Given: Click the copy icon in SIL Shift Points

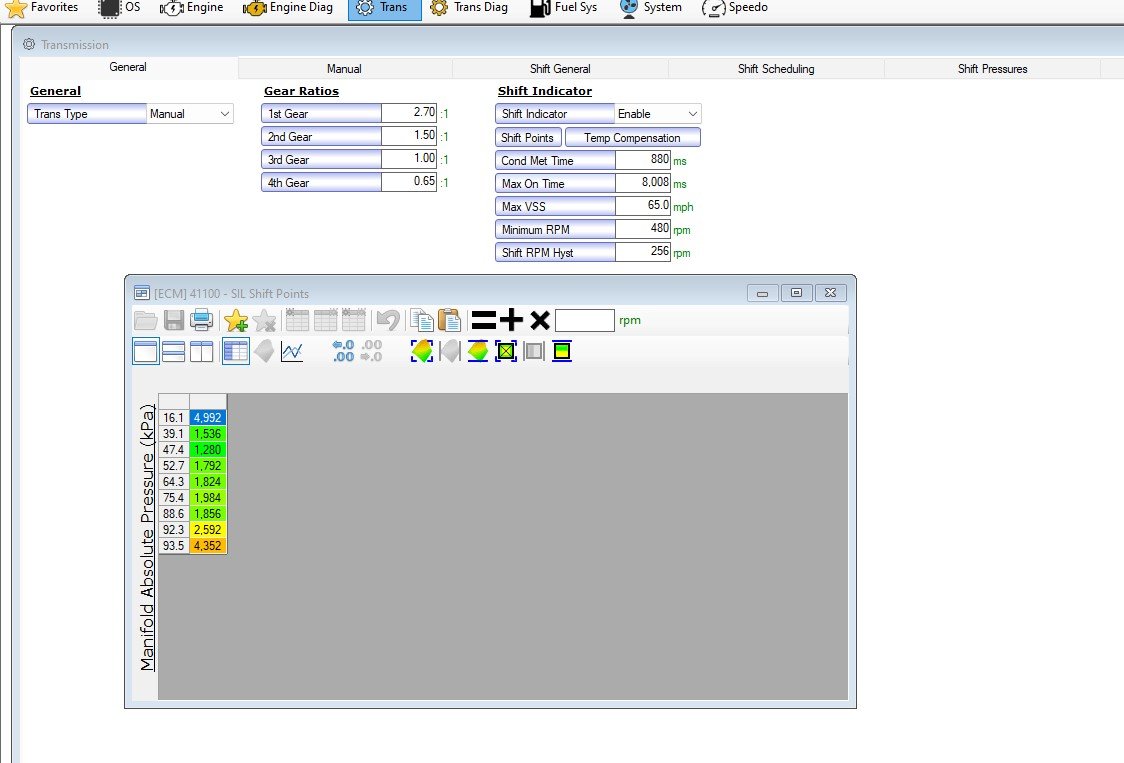Looking at the screenshot, I should click(x=422, y=320).
